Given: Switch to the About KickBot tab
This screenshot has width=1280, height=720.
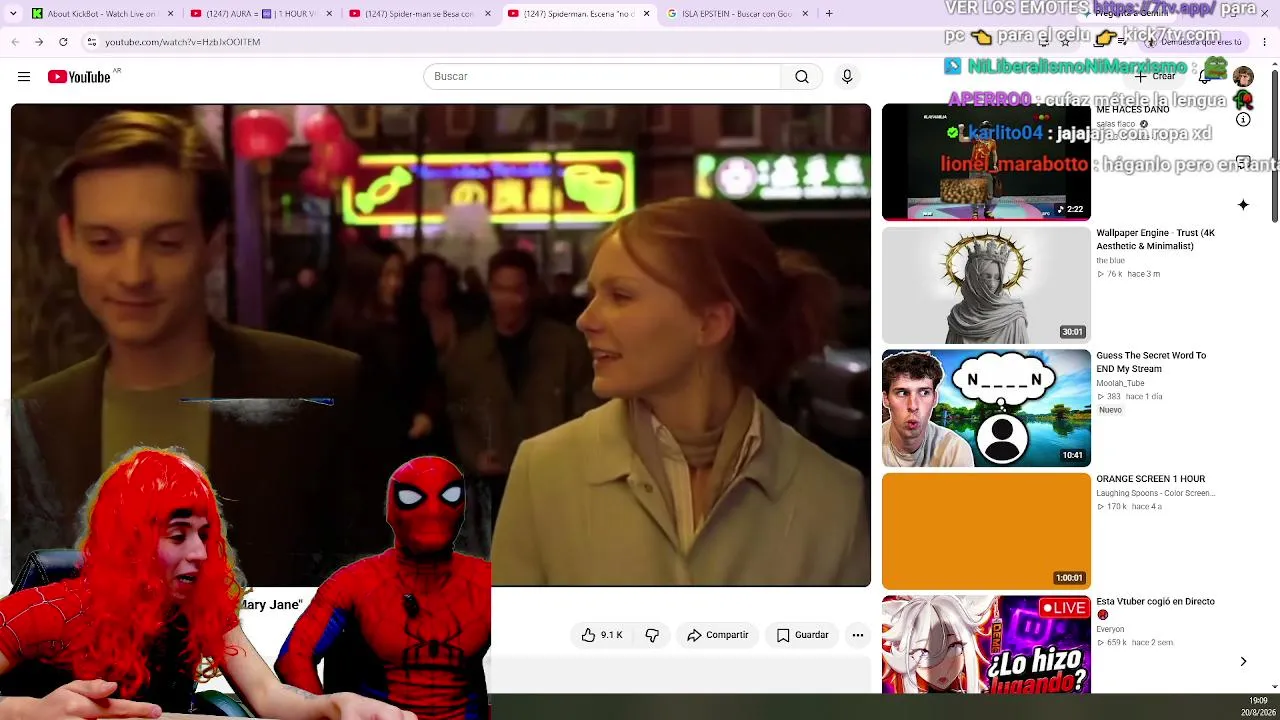Looking at the screenshot, I should coord(103,14).
